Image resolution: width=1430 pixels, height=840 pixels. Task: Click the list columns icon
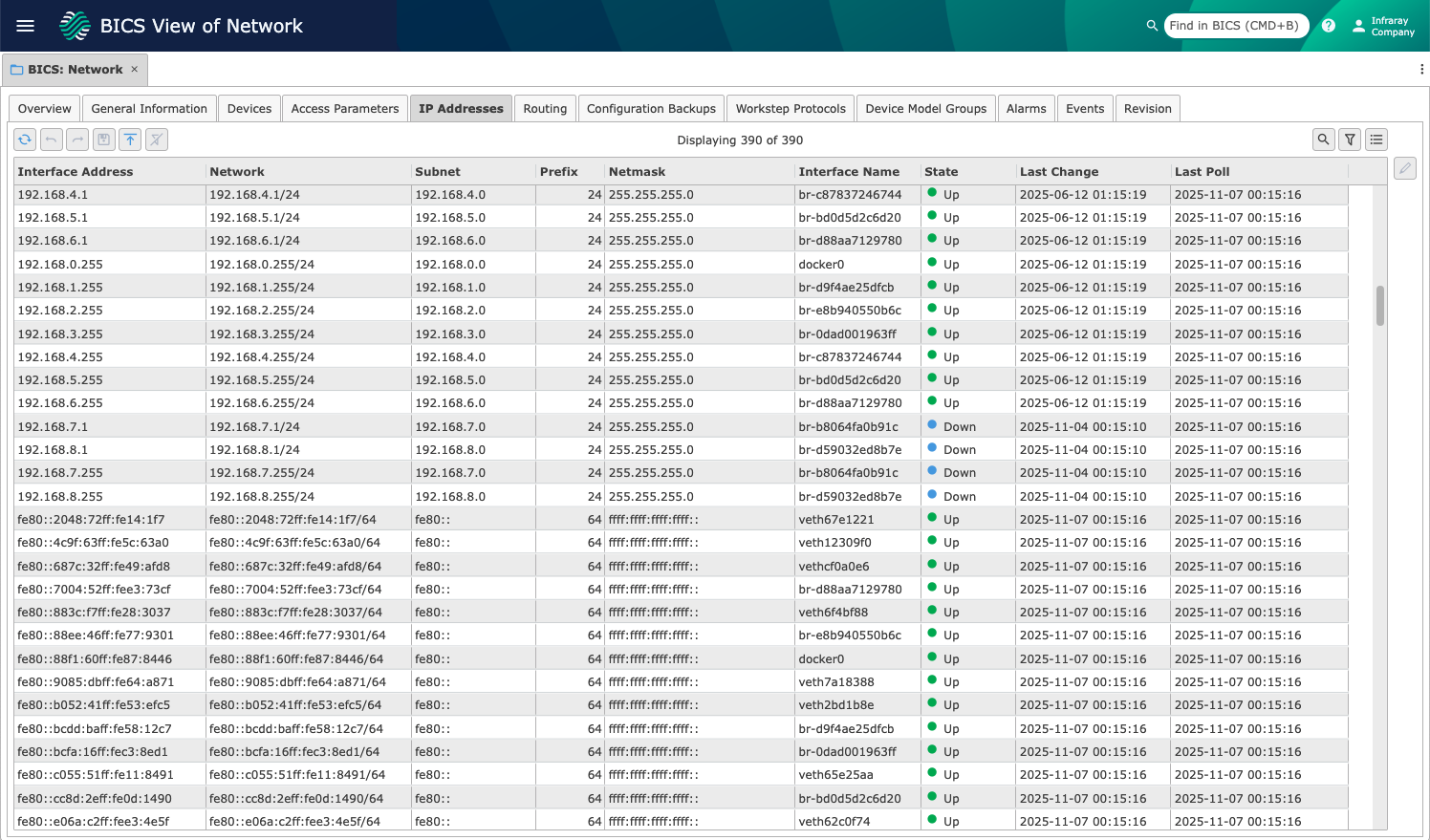tap(1376, 140)
